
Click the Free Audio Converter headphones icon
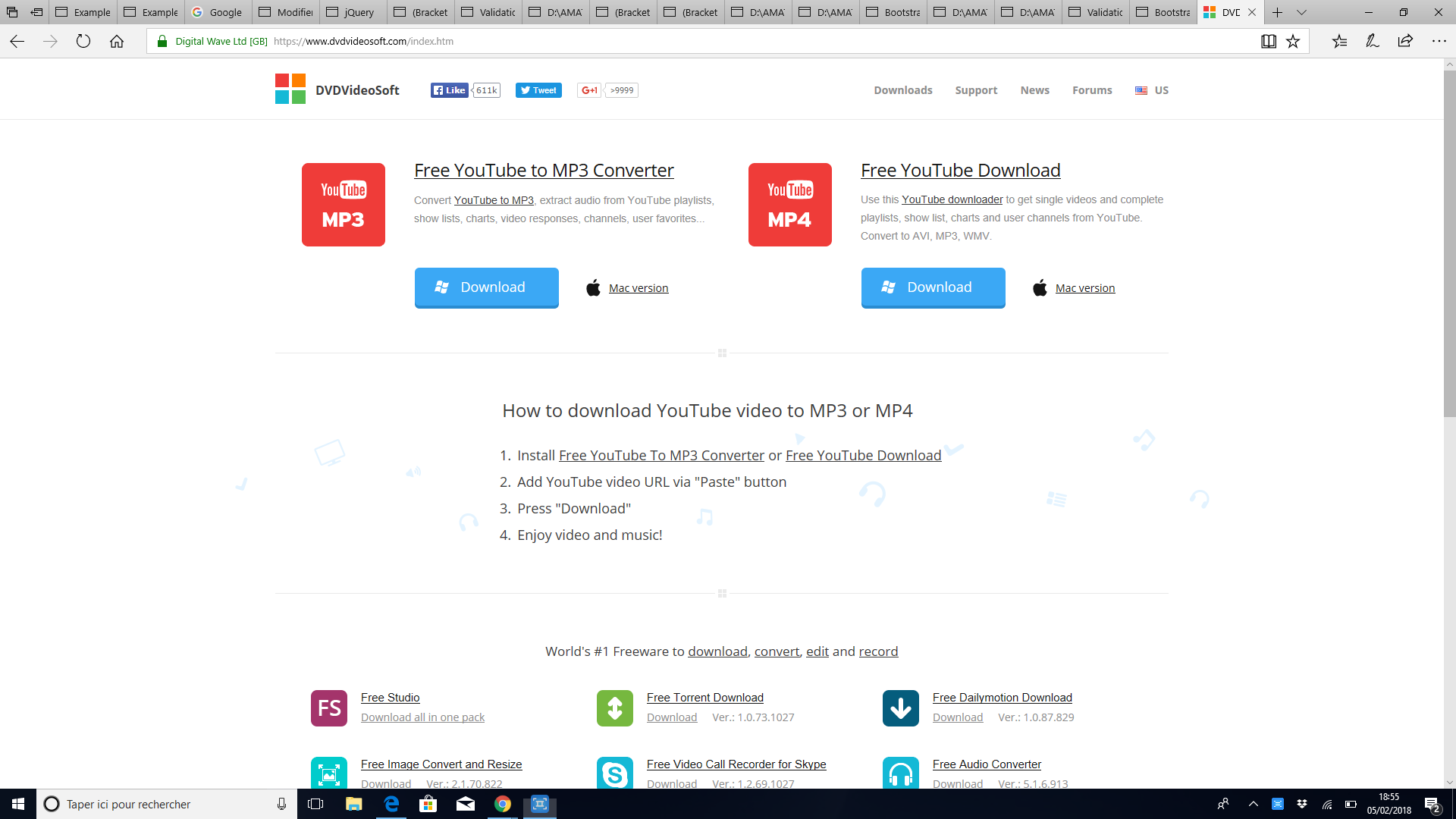(901, 773)
